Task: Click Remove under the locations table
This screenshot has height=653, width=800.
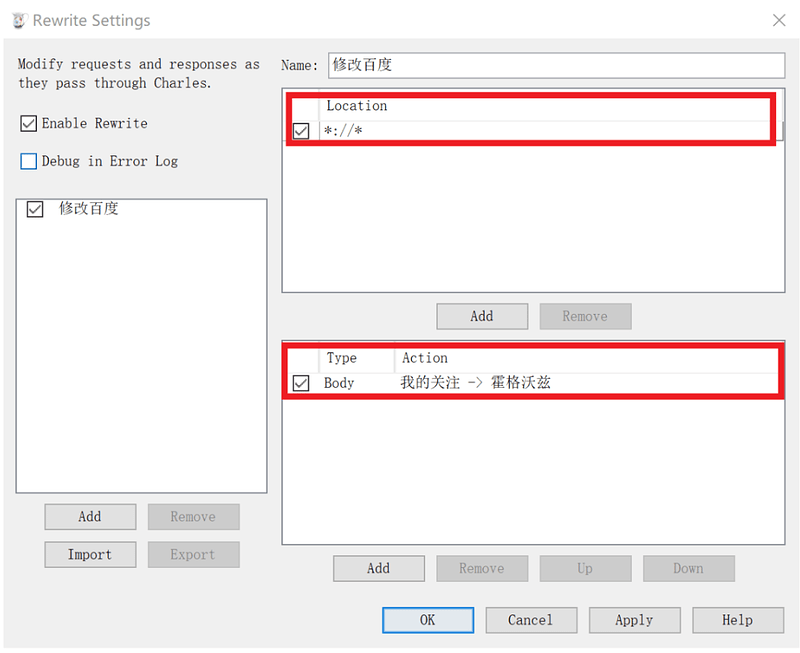Action: [586, 316]
